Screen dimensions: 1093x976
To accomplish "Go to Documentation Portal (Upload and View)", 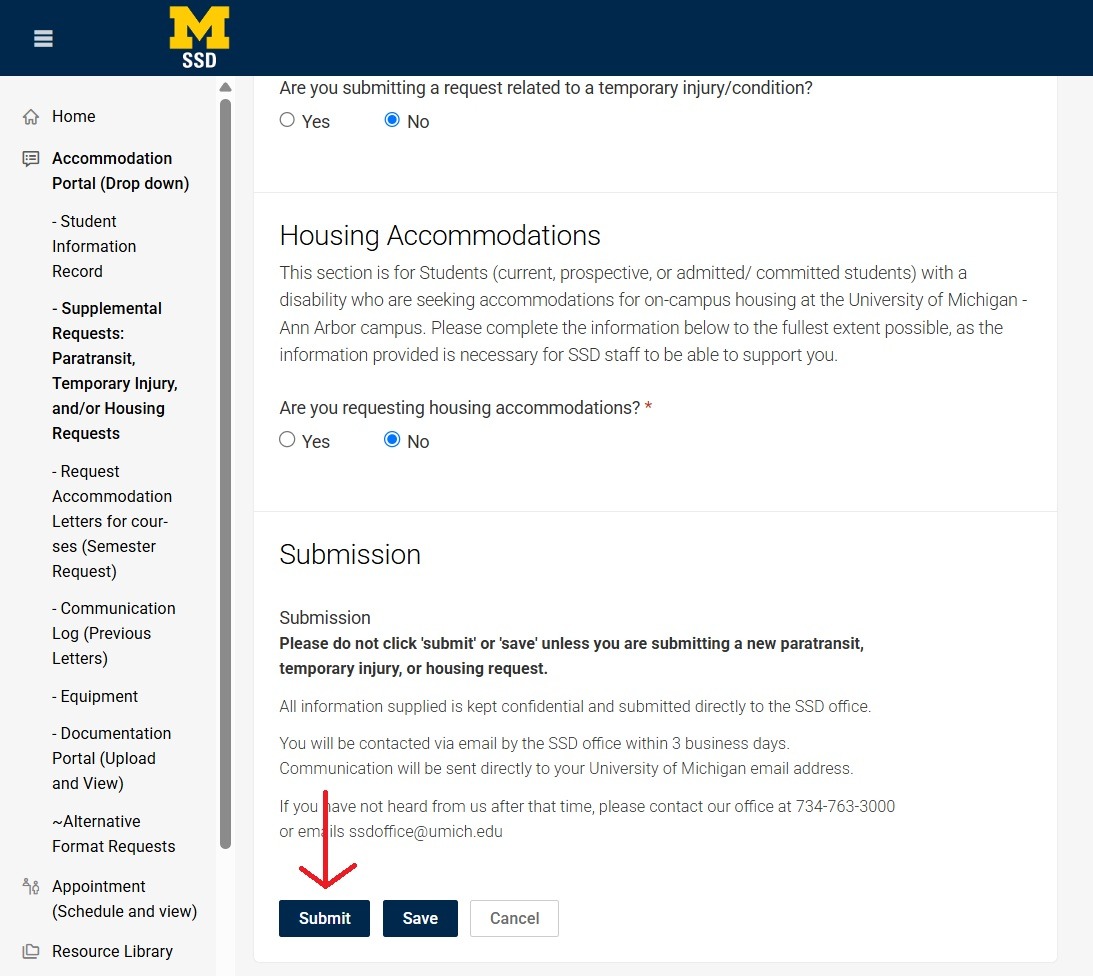I will (x=112, y=758).
